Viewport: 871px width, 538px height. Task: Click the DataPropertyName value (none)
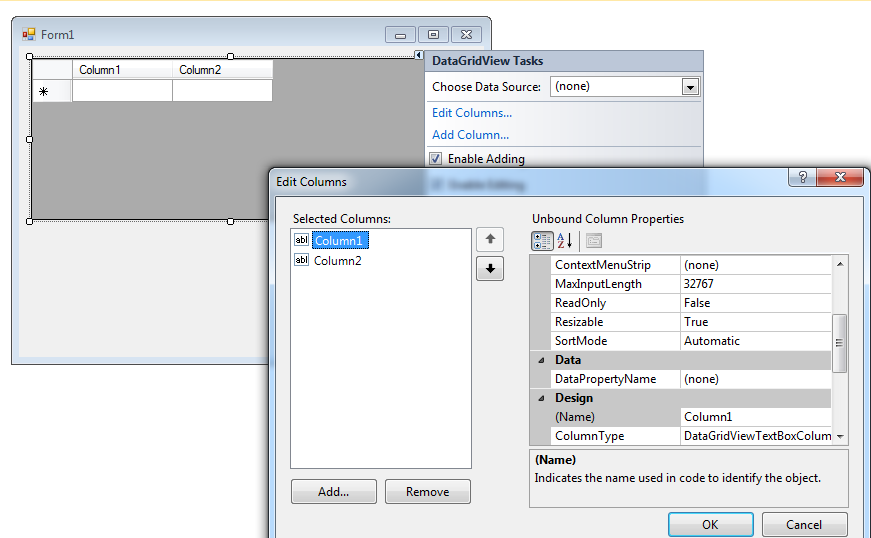pos(755,379)
